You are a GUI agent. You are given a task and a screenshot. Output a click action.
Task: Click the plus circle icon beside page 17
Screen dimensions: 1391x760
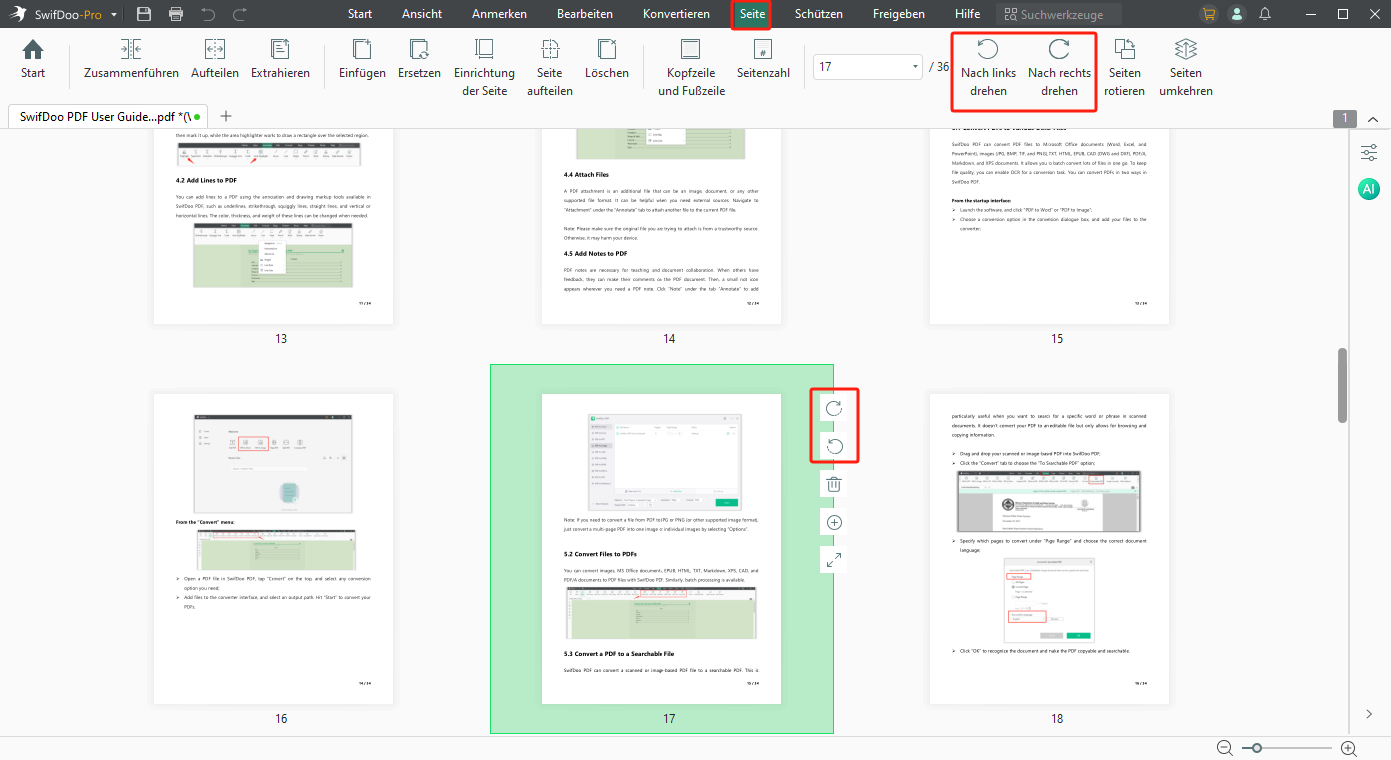[x=834, y=522]
